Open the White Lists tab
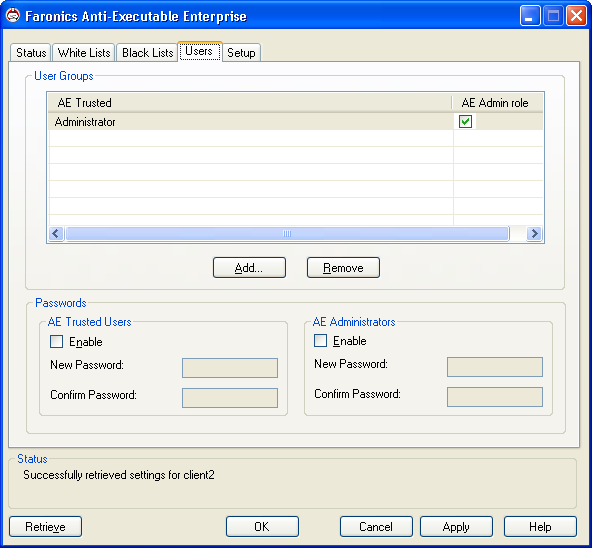 pos(84,52)
